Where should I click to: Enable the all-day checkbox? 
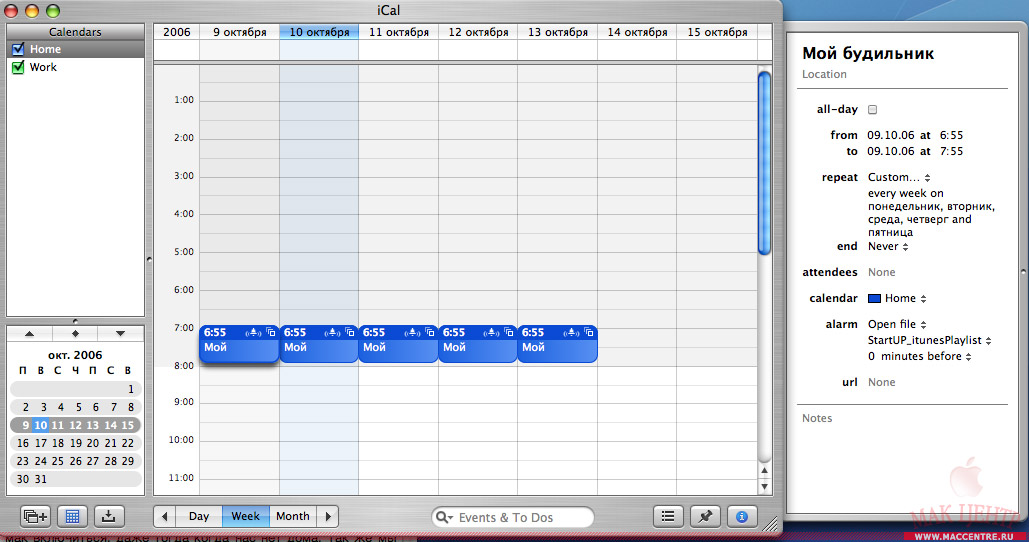pyautogui.click(x=872, y=110)
